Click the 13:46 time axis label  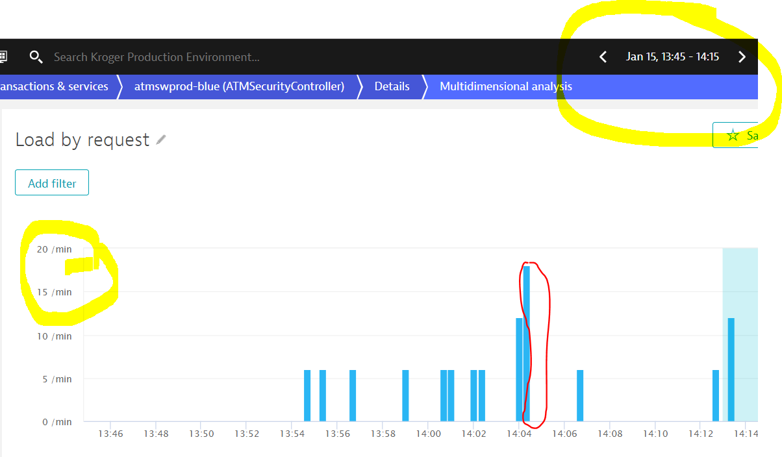110,434
